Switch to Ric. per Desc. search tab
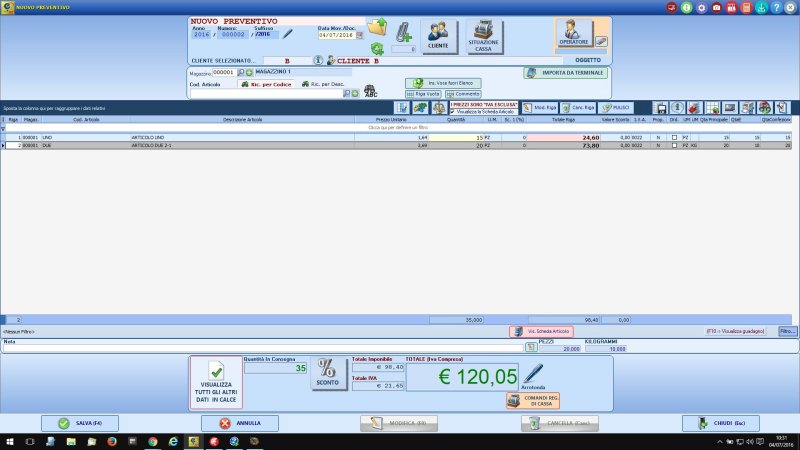This screenshot has height=450, width=800. pos(323,84)
